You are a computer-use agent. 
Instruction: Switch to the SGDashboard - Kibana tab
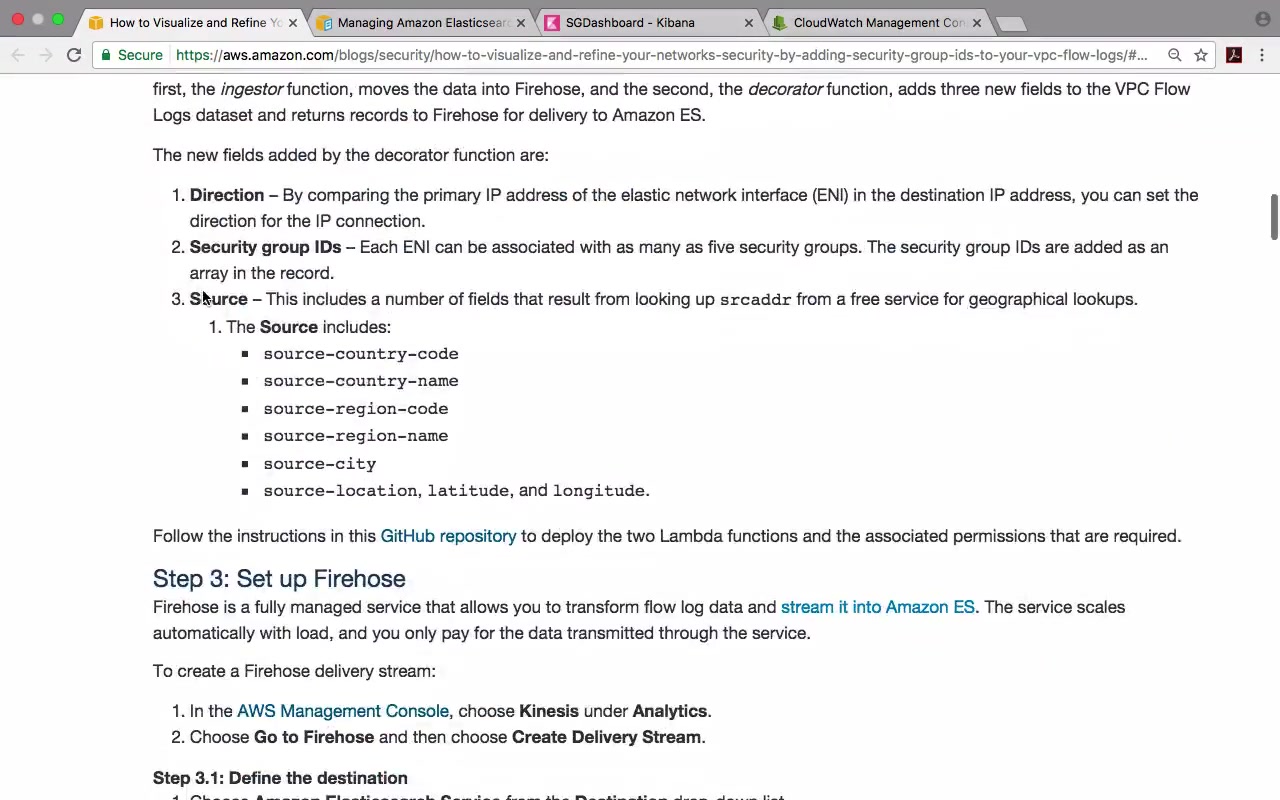coord(630,22)
